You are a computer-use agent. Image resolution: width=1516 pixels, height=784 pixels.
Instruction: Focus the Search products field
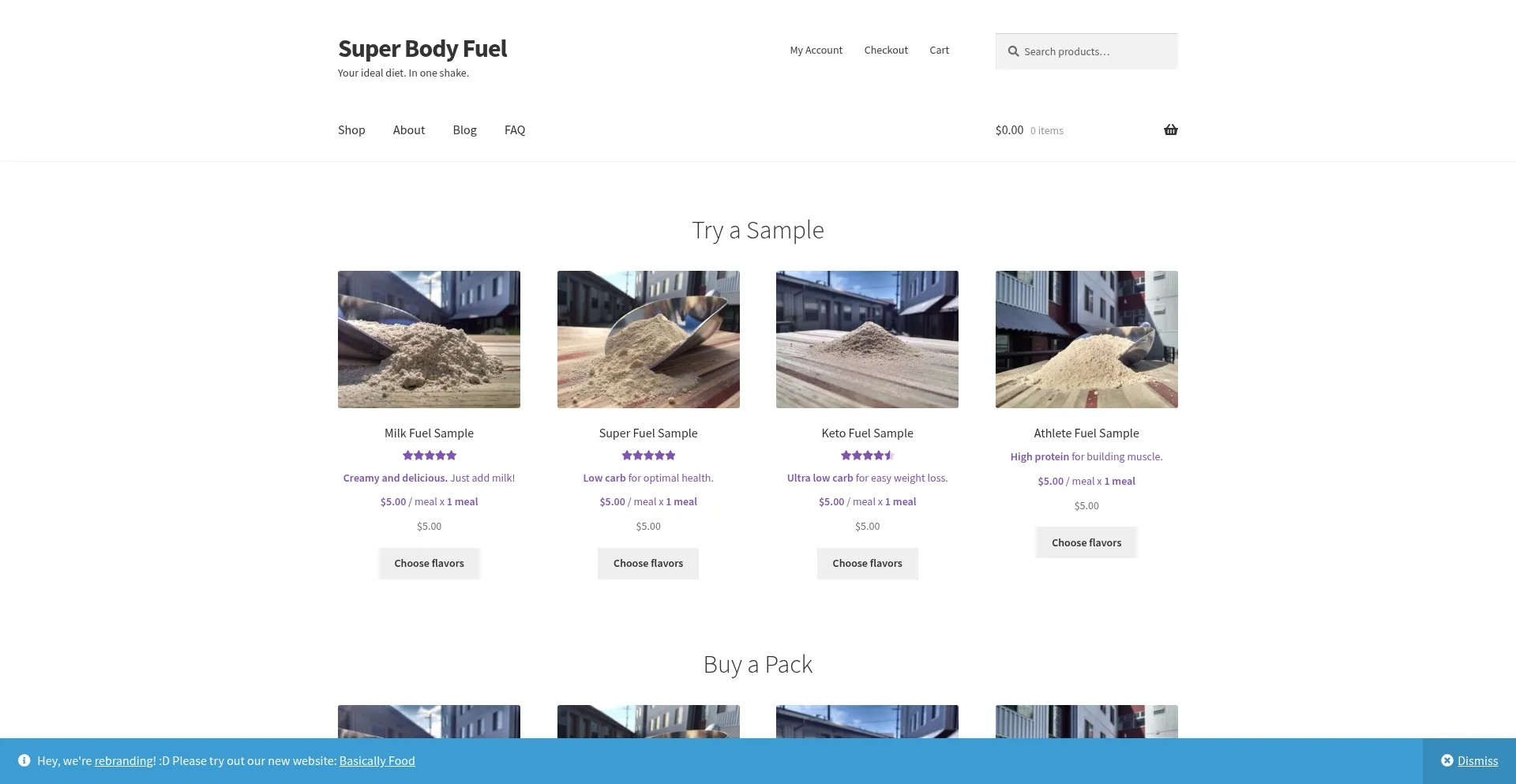tap(1086, 51)
